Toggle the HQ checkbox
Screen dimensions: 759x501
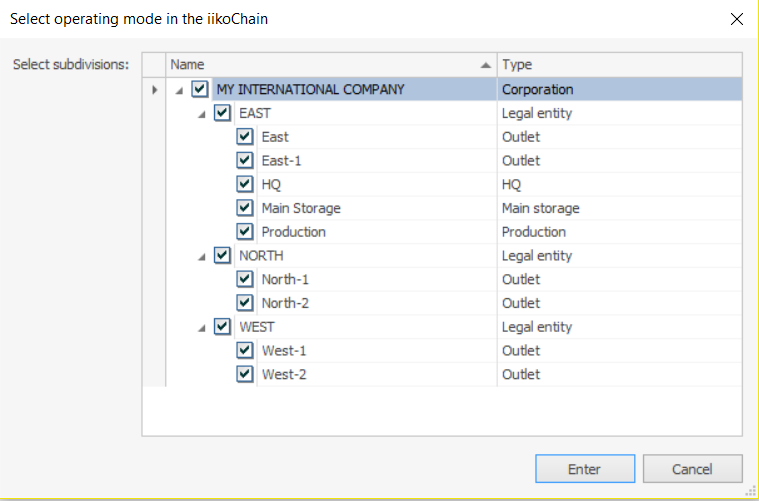[245, 184]
